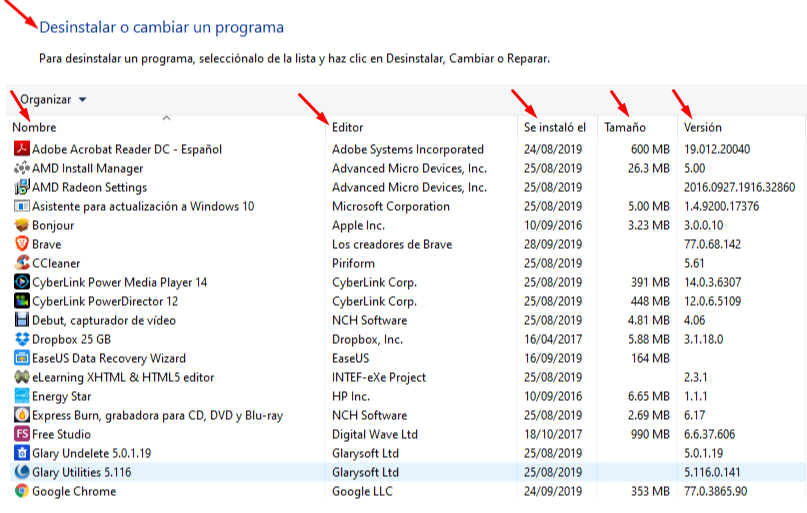This screenshot has height=513, width=807.
Task: Click the INTEF-eXe Project editor cell
Action: coord(379,377)
